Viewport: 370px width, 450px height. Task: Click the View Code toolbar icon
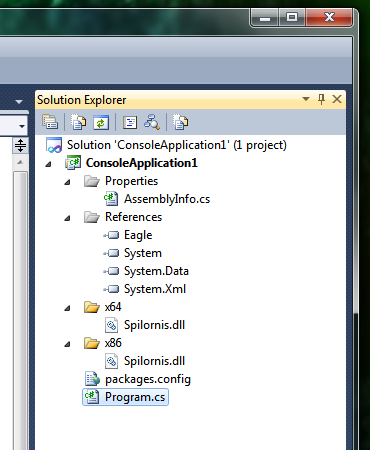[x=130, y=122]
